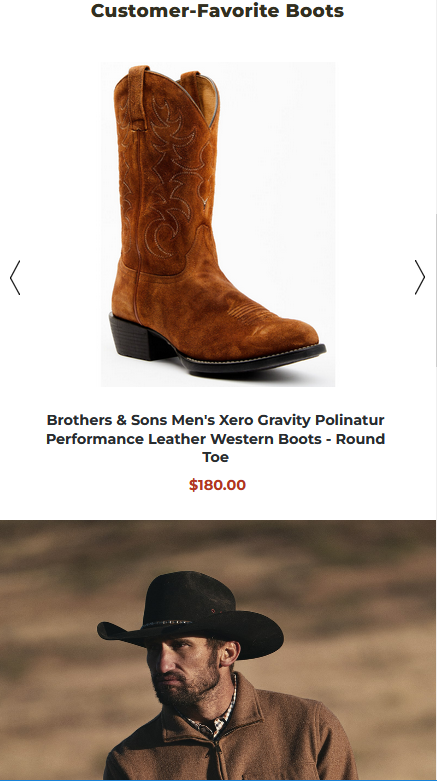Viewport: 437px width, 781px height.
Task: Click the $180.00 price text
Action: (x=217, y=485)
